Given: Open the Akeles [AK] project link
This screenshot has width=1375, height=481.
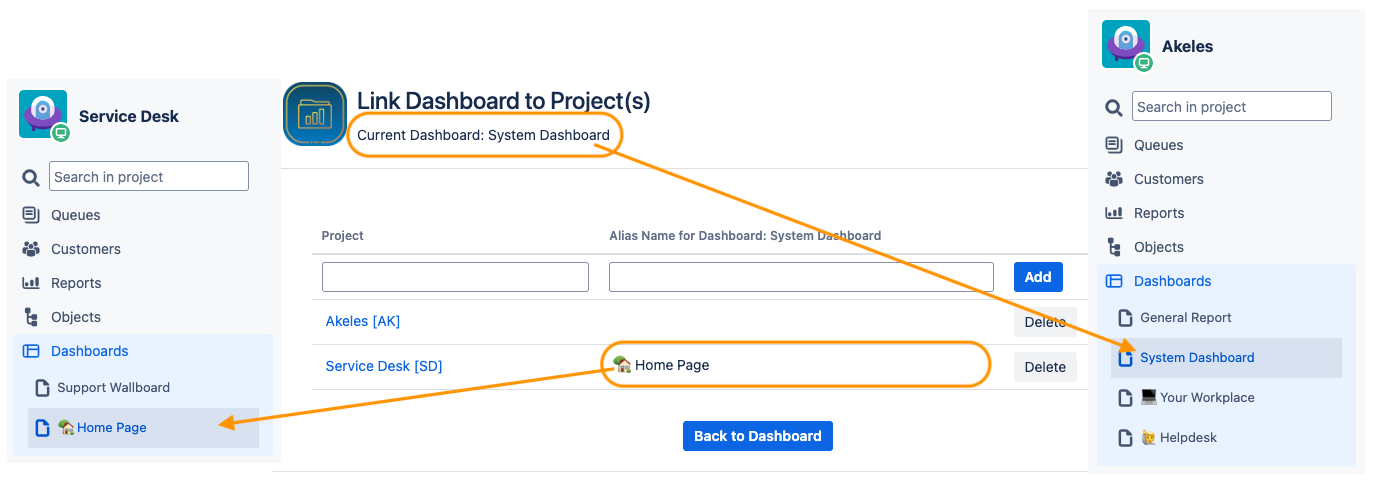Looking at the screenshot, I should (x=363, y=321).
